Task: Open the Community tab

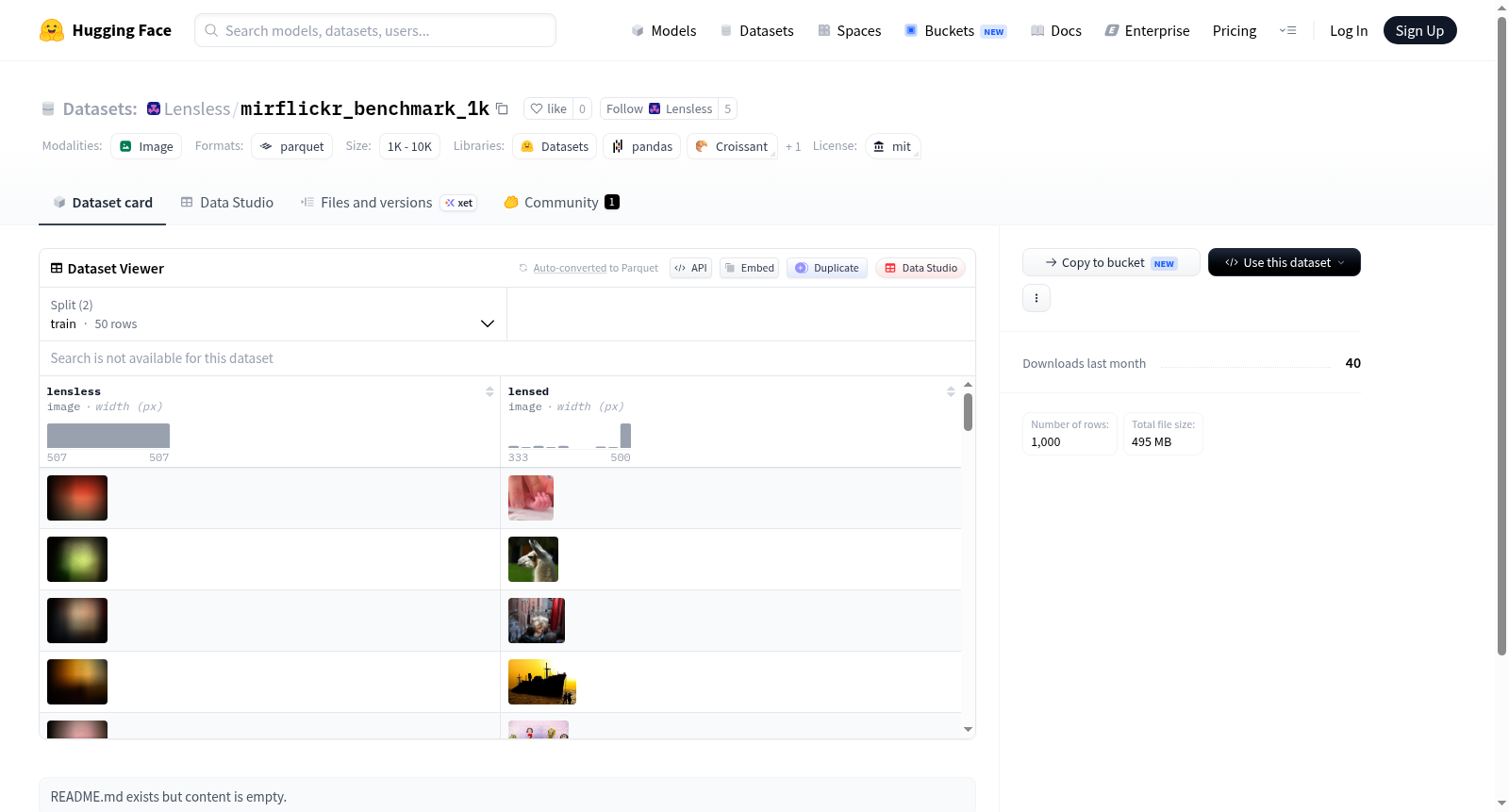Action: [562, 203]
